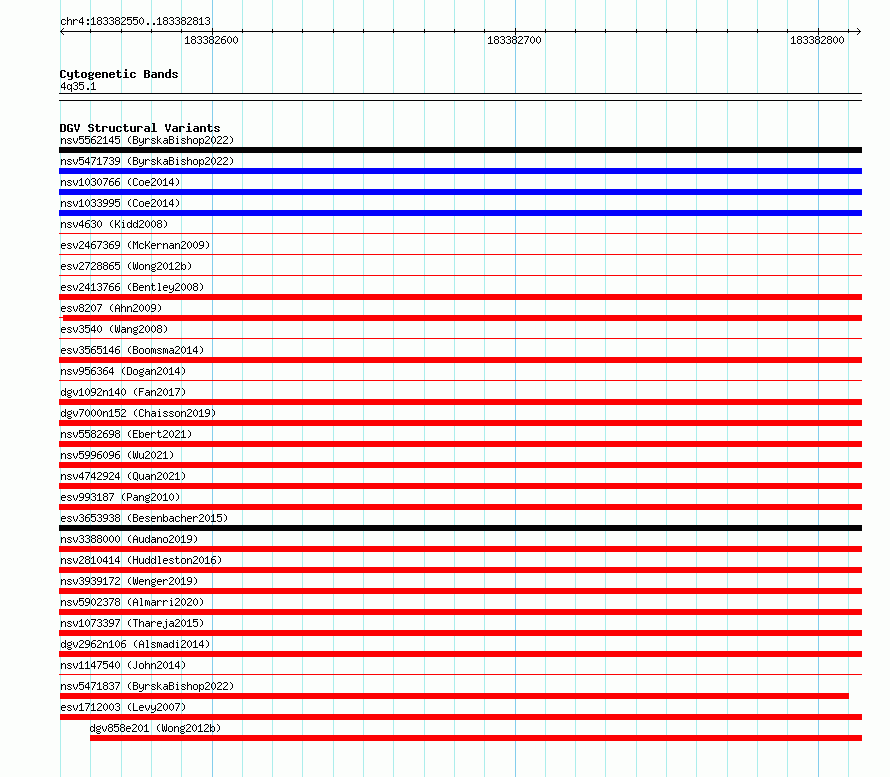
Task: Click the nsv4630 (Kidd2008) label
Action: [x=114, y=224]
